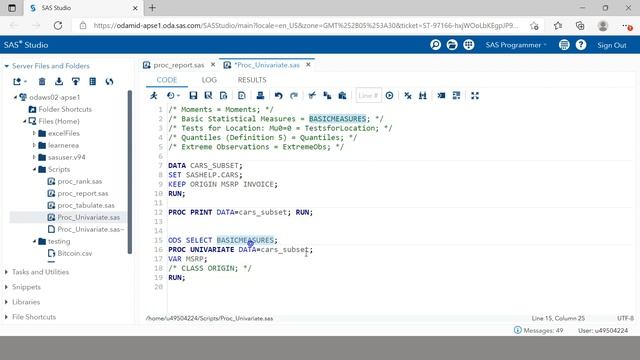
Task: Click the download icon in the files panel
Action: click(59, 82)
